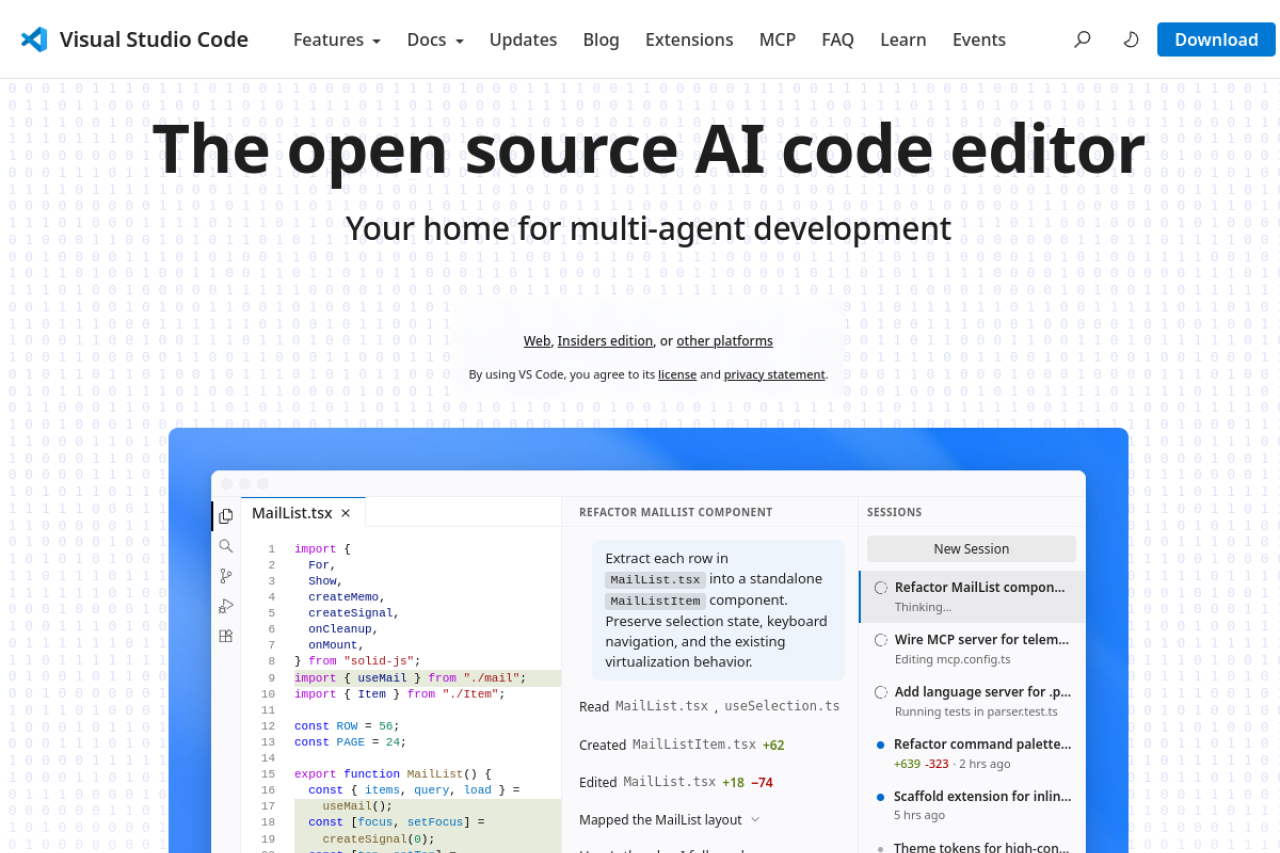
Task: Go to the Blog page
Action: [601, 40]
